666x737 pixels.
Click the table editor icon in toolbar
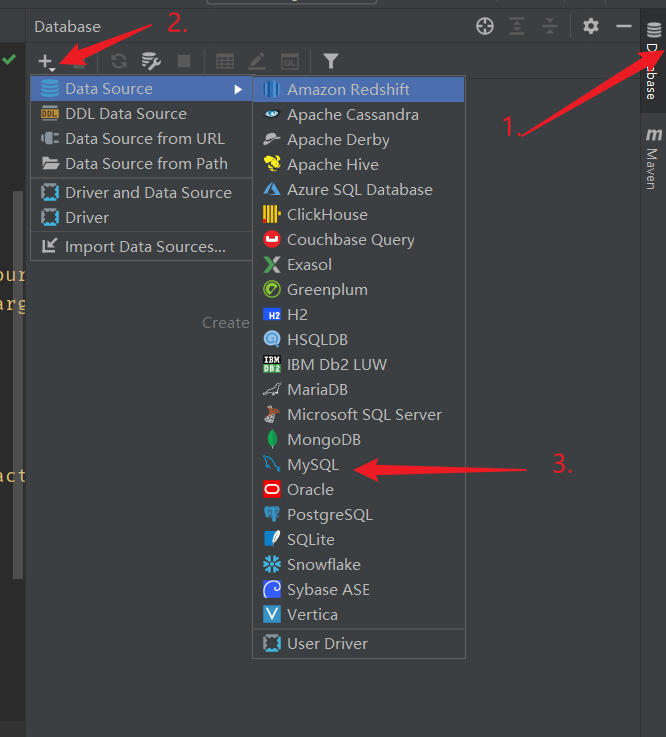pyautogui.click(x=225, y=61)
